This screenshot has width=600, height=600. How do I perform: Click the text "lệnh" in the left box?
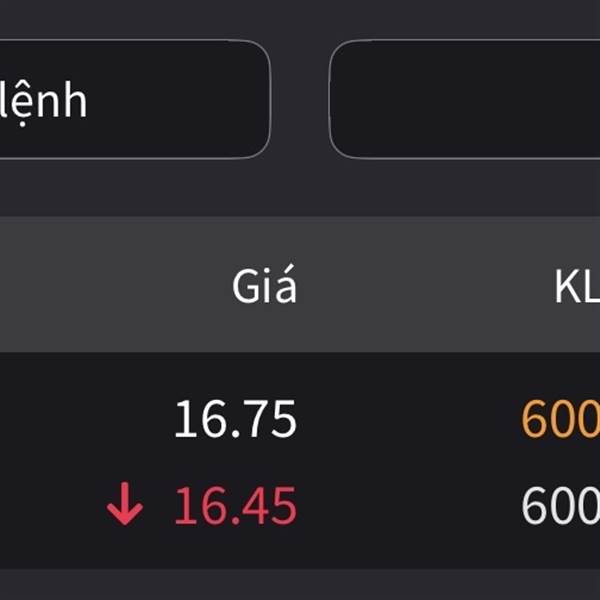[45, 101]
